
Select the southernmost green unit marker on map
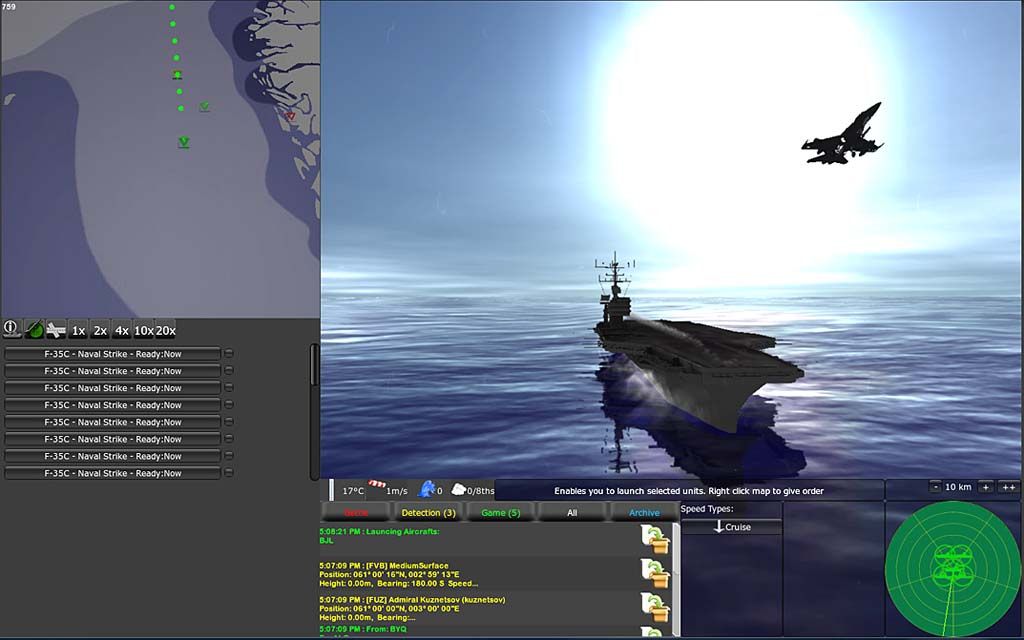(x=184, y=142)
